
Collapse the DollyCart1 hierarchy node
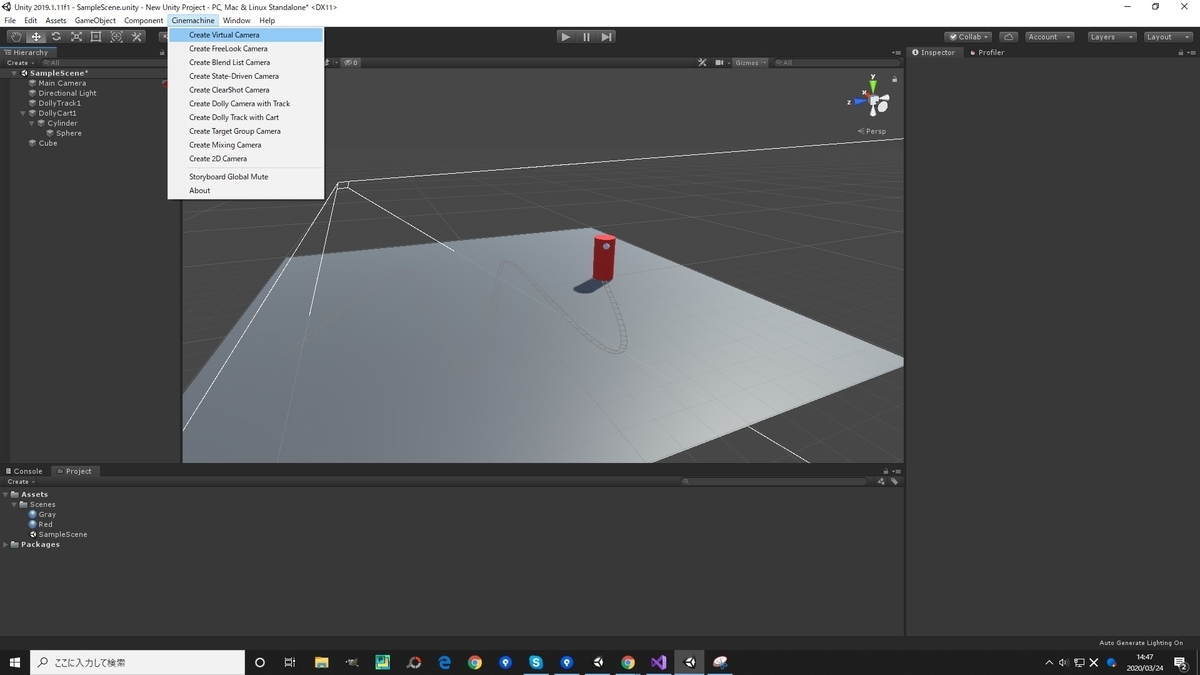(x=24, y=113)
